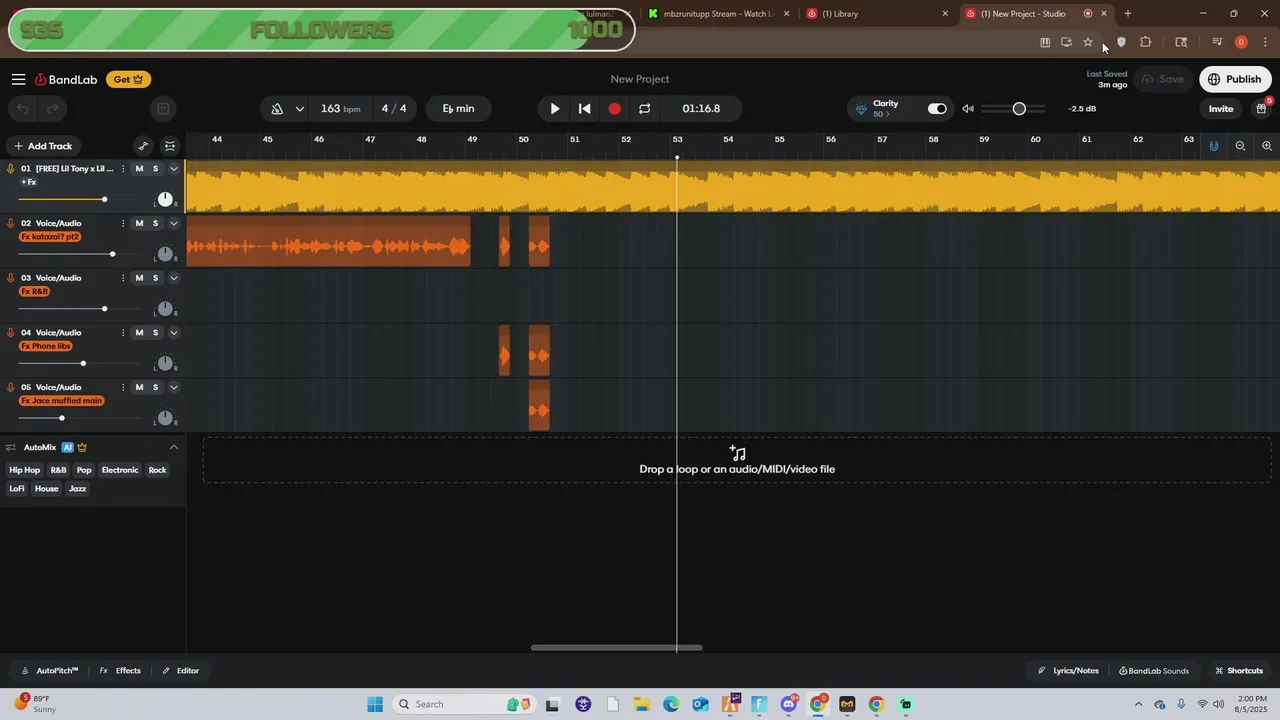Select the Hip Hop AutoMix preset

click(25, 470)
